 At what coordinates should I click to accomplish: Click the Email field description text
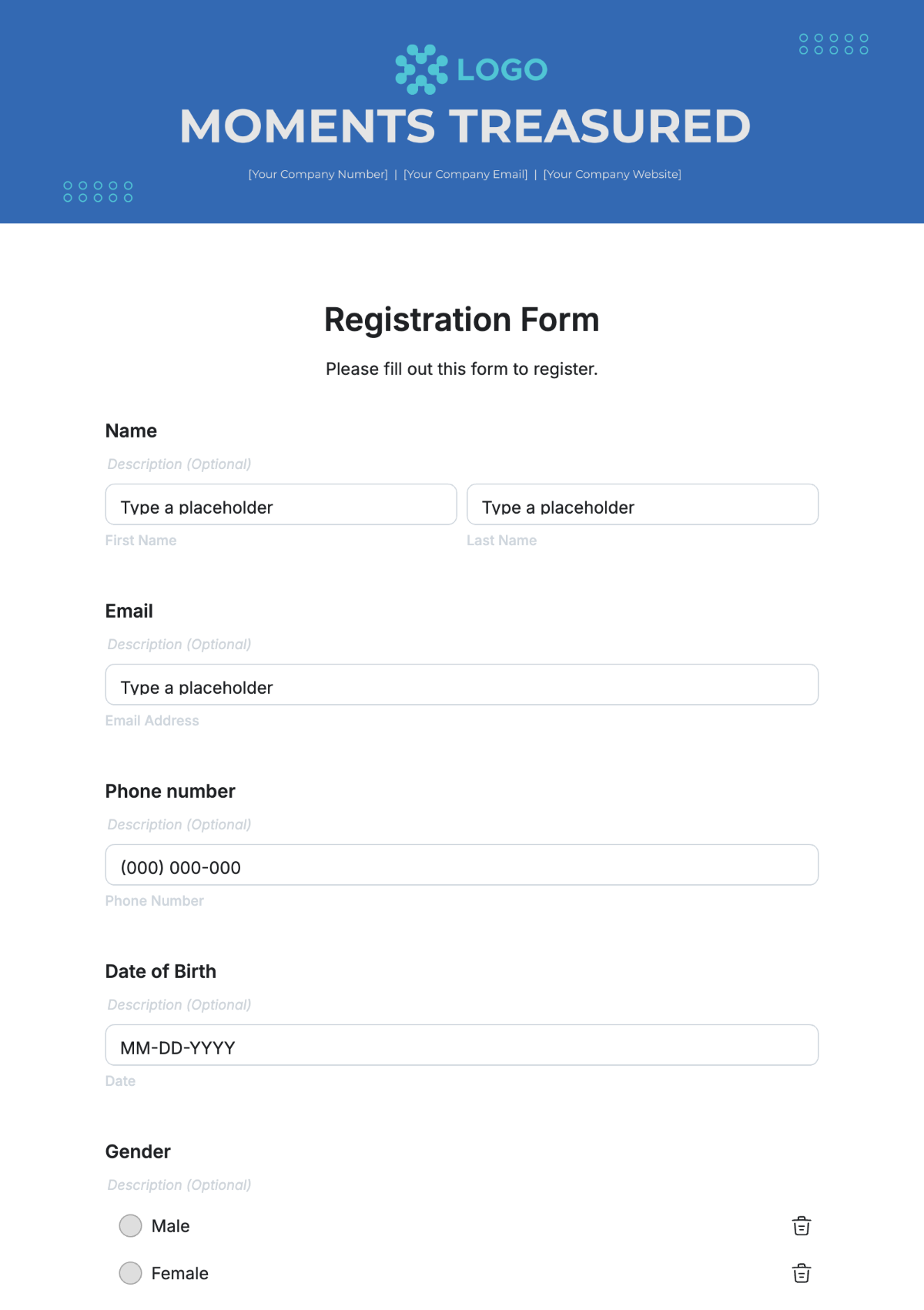[x=179, y=645]
